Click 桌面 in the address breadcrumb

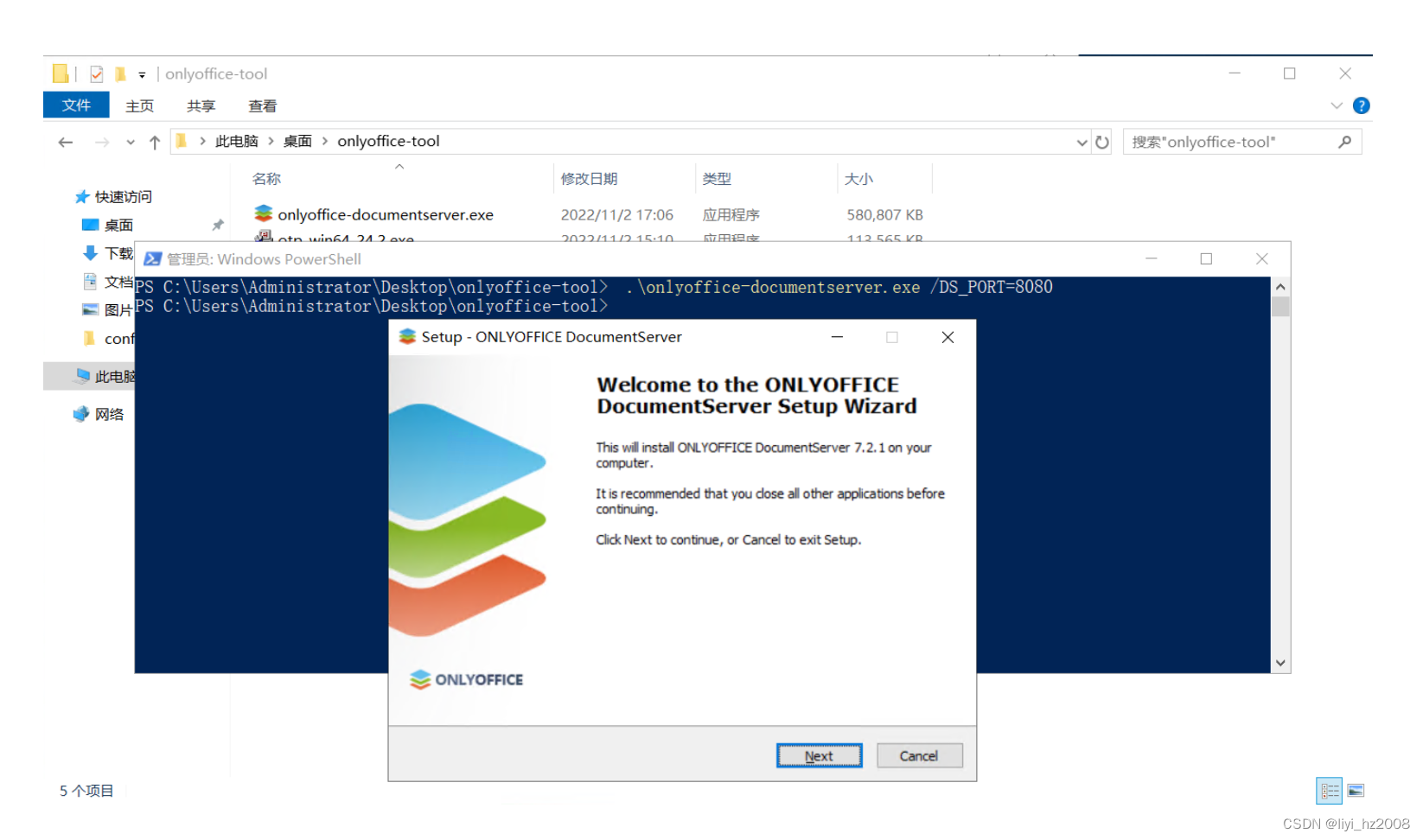[x=297, y=141]
